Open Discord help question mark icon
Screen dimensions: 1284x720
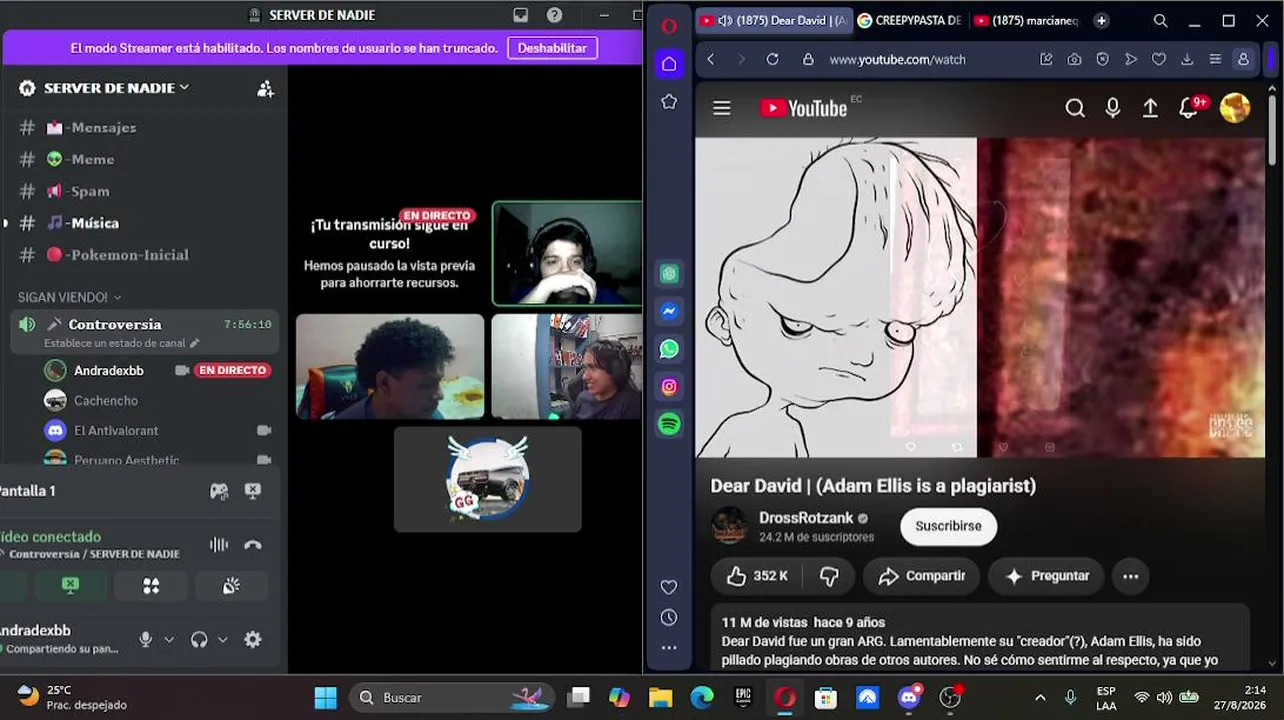tap(554, 15)
